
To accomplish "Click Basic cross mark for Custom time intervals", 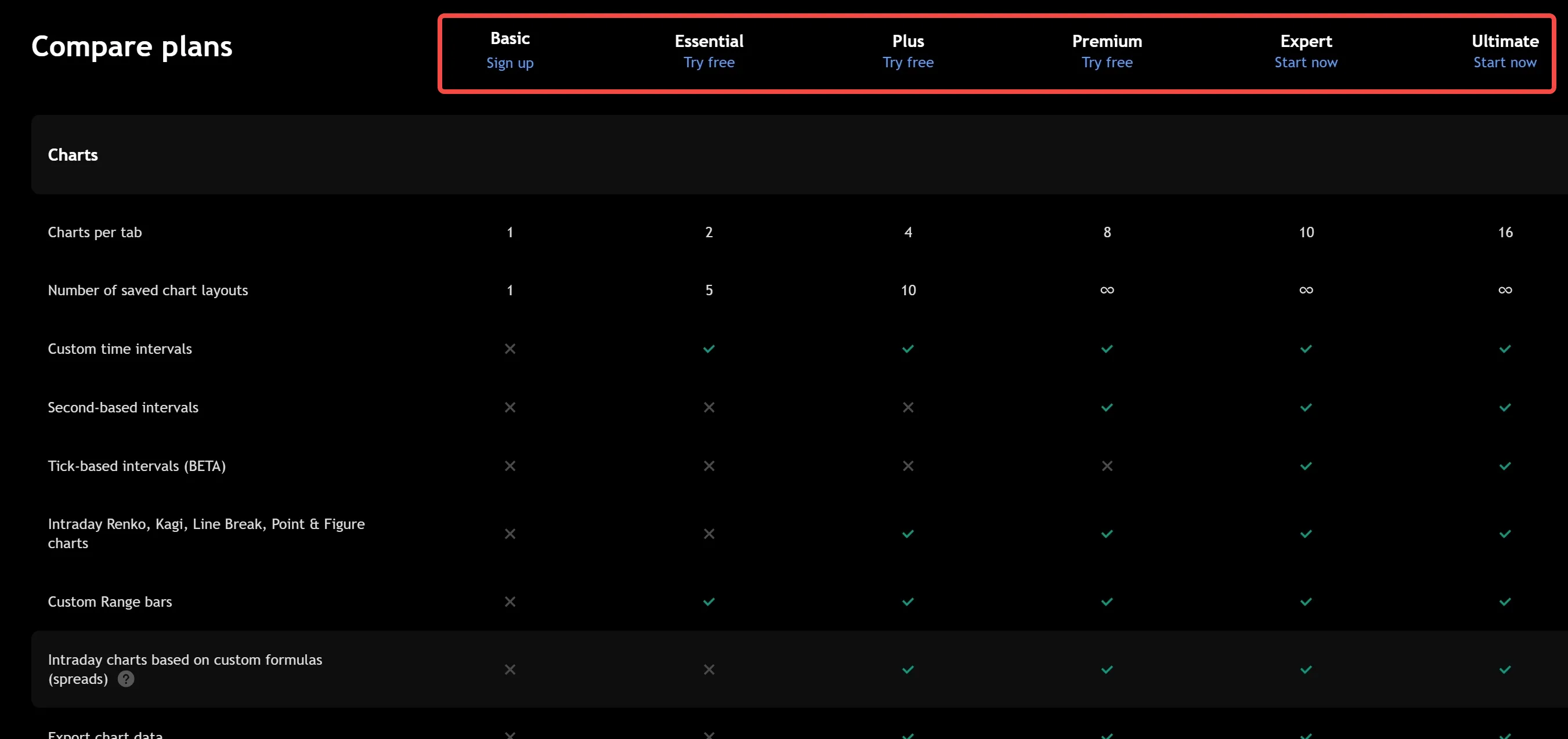I will (x=510, y=349).
